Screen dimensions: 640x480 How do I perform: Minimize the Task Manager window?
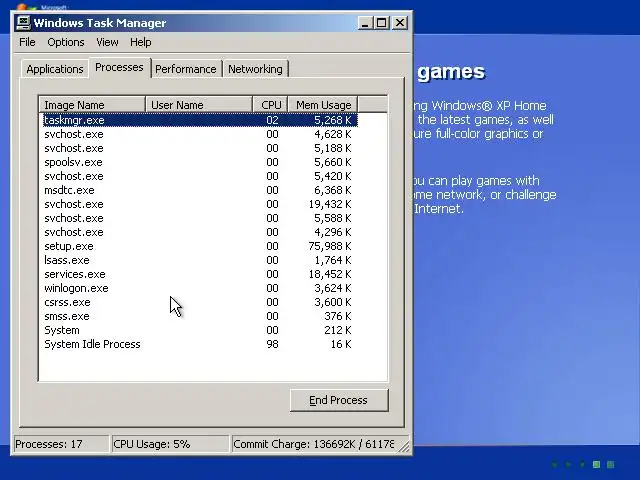click(365, 23)
